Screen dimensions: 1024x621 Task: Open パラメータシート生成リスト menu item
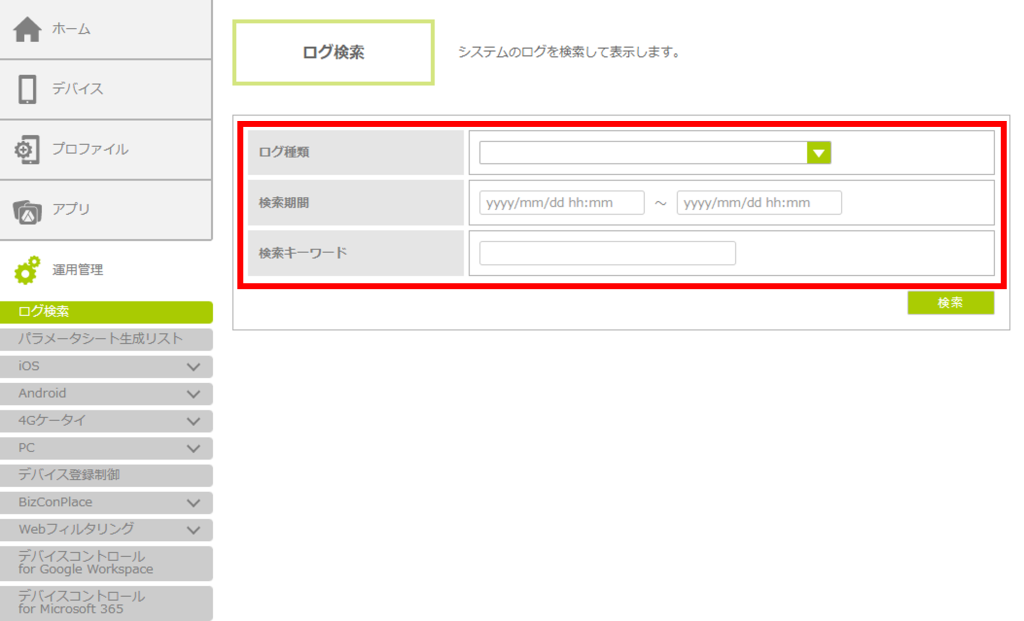click(x=106, y=339)
